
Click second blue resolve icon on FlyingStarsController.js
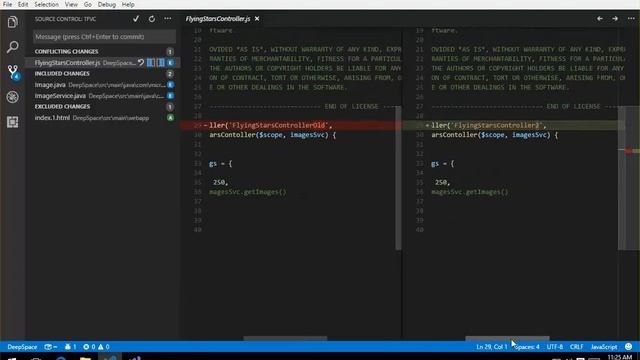[x=161, y=62]
